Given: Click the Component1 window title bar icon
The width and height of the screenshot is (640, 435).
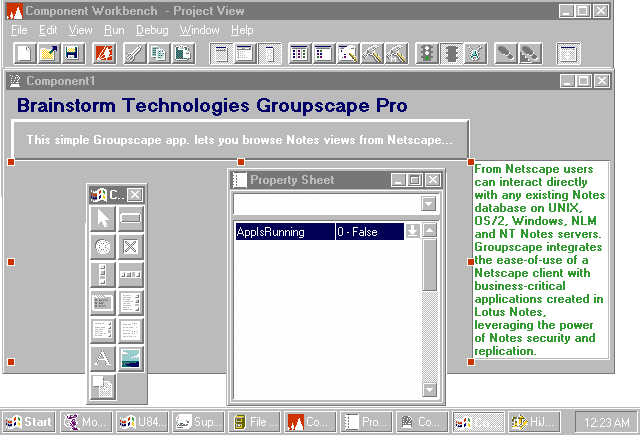Looking at the screenshot, I should [x=15, y=81].
